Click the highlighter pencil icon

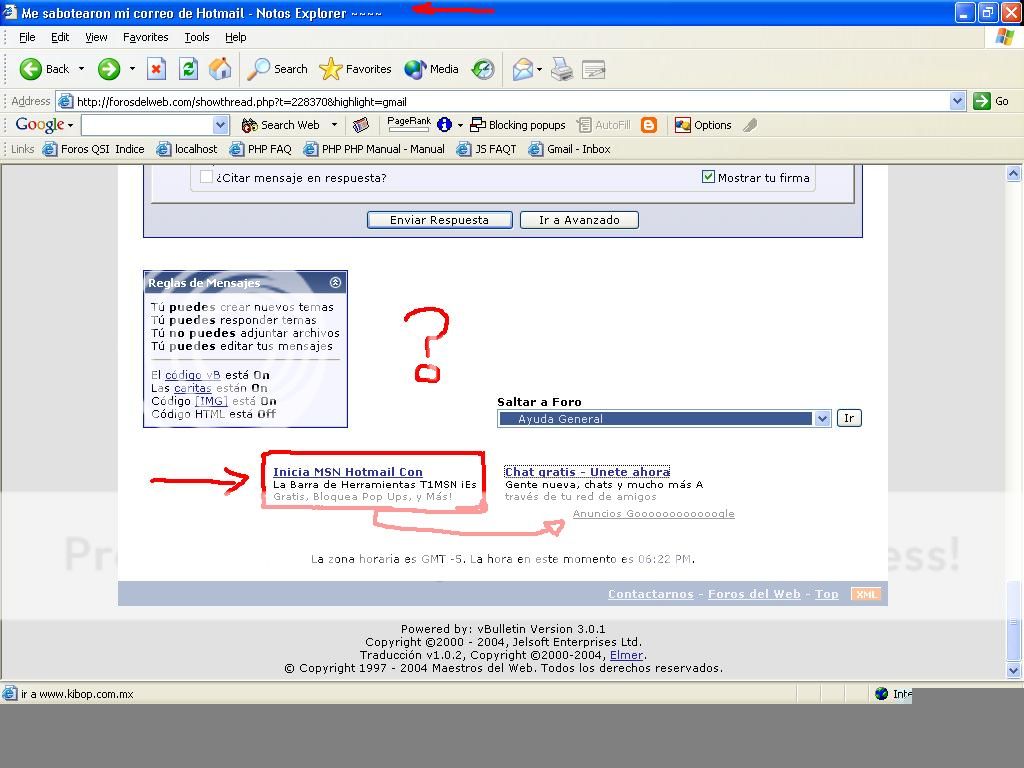[750, 125]
